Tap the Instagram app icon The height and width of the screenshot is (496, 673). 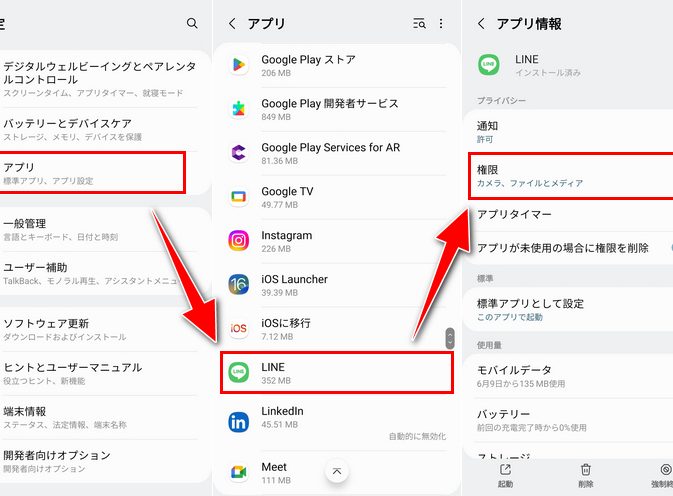click(x=238, y=241)
